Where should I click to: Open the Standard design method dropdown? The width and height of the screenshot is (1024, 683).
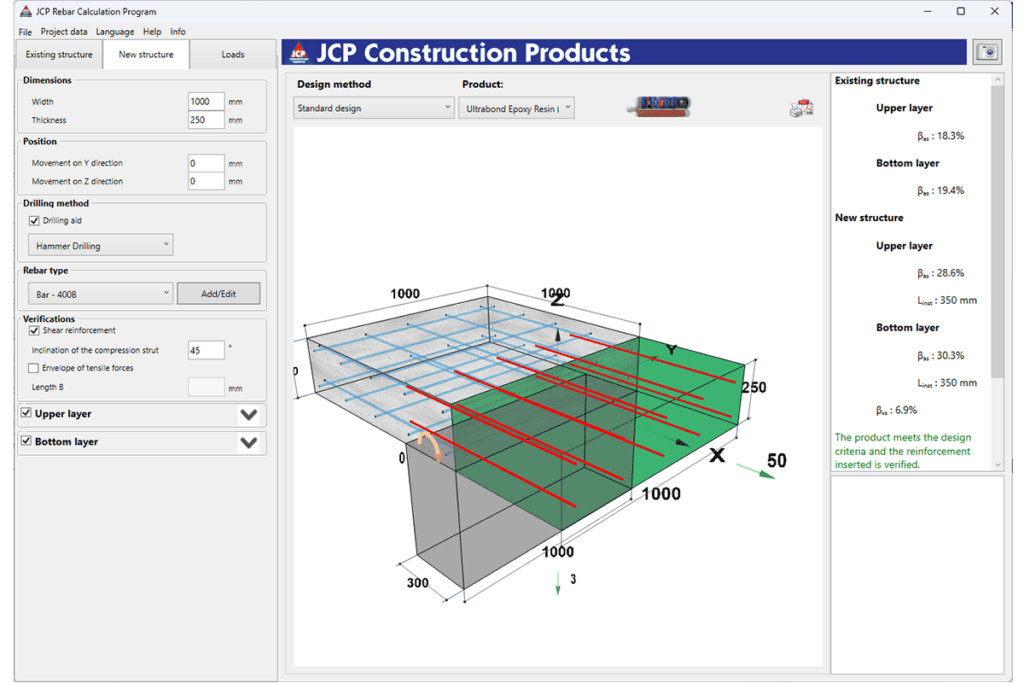coord(373,108)
